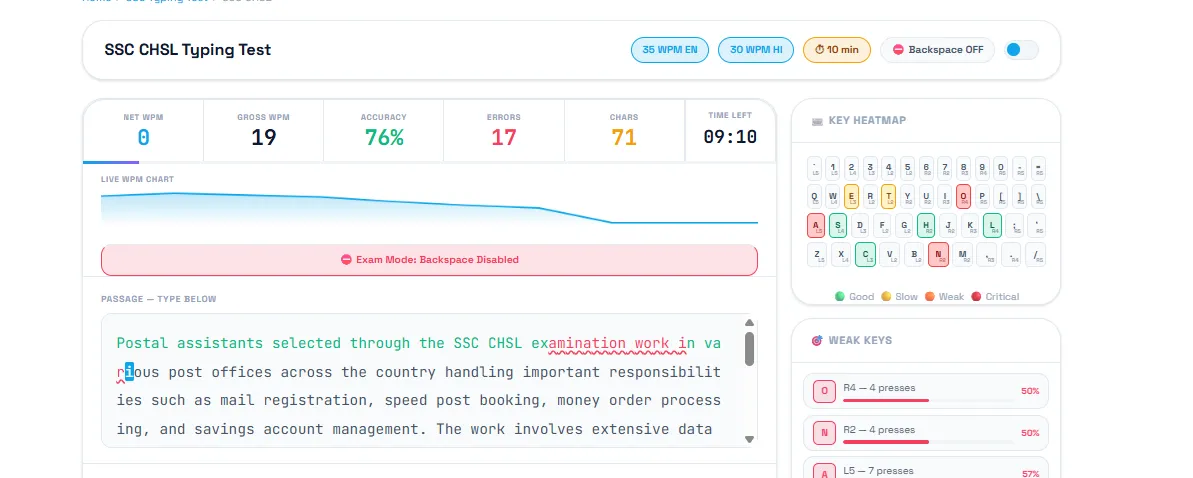This screenshot has height=478, width=1193.
Task: Click the passage scrollbar down arrow
Action: click(x=749, y=438)
